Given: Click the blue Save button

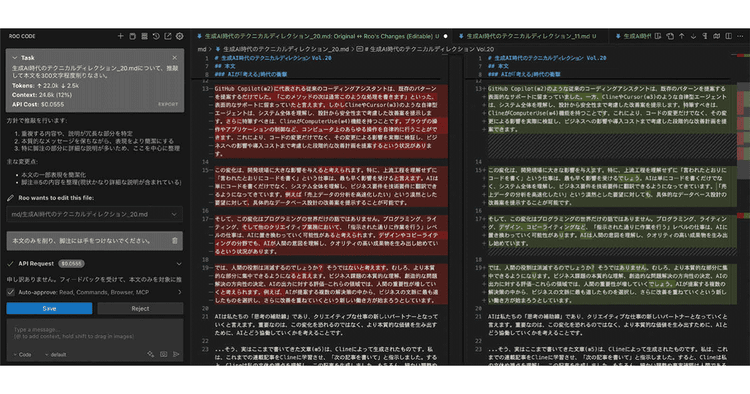Looking at the screenshot, I should tap(49, 308).
